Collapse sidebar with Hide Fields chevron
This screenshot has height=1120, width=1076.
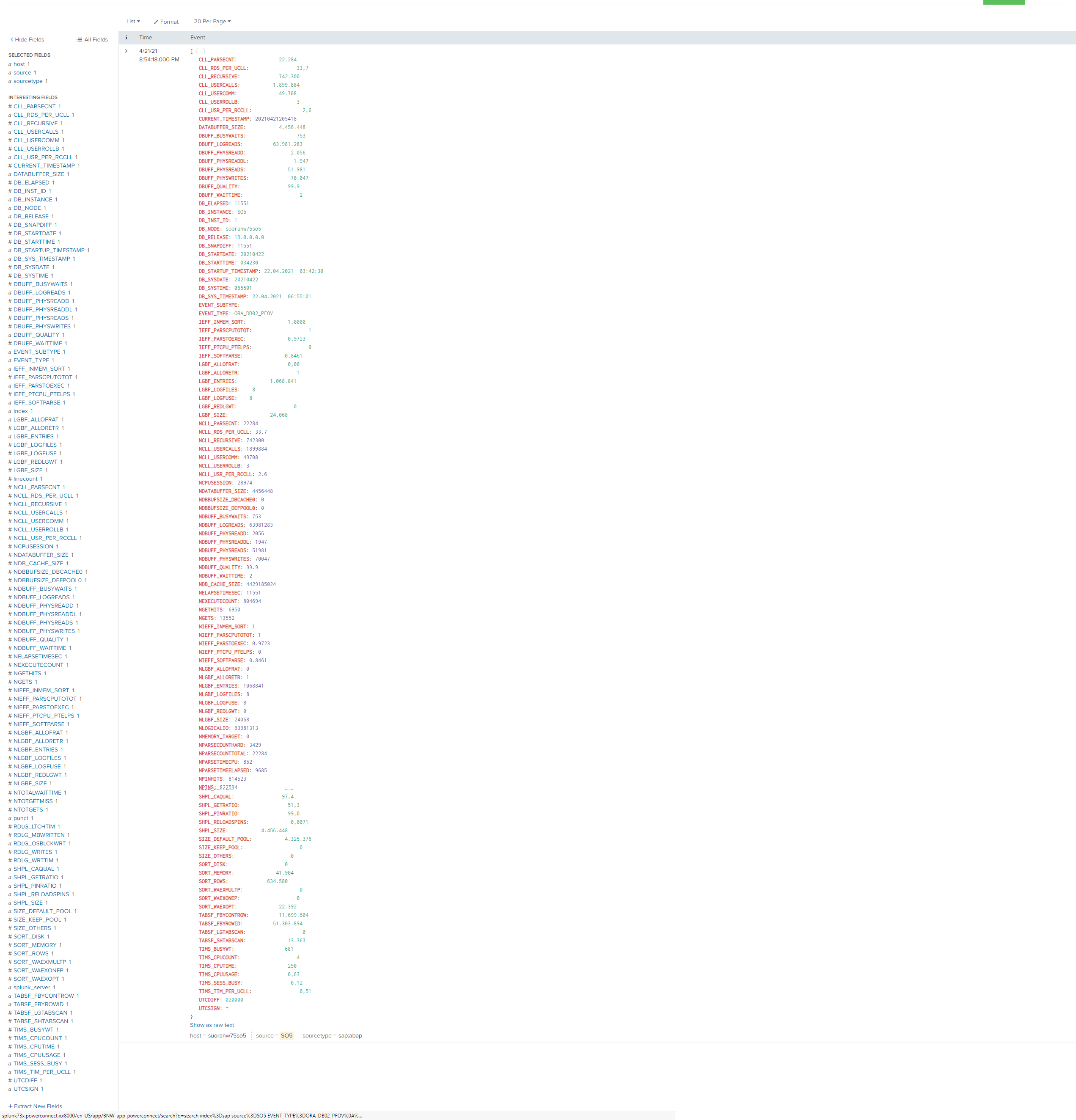coord(12,40)
